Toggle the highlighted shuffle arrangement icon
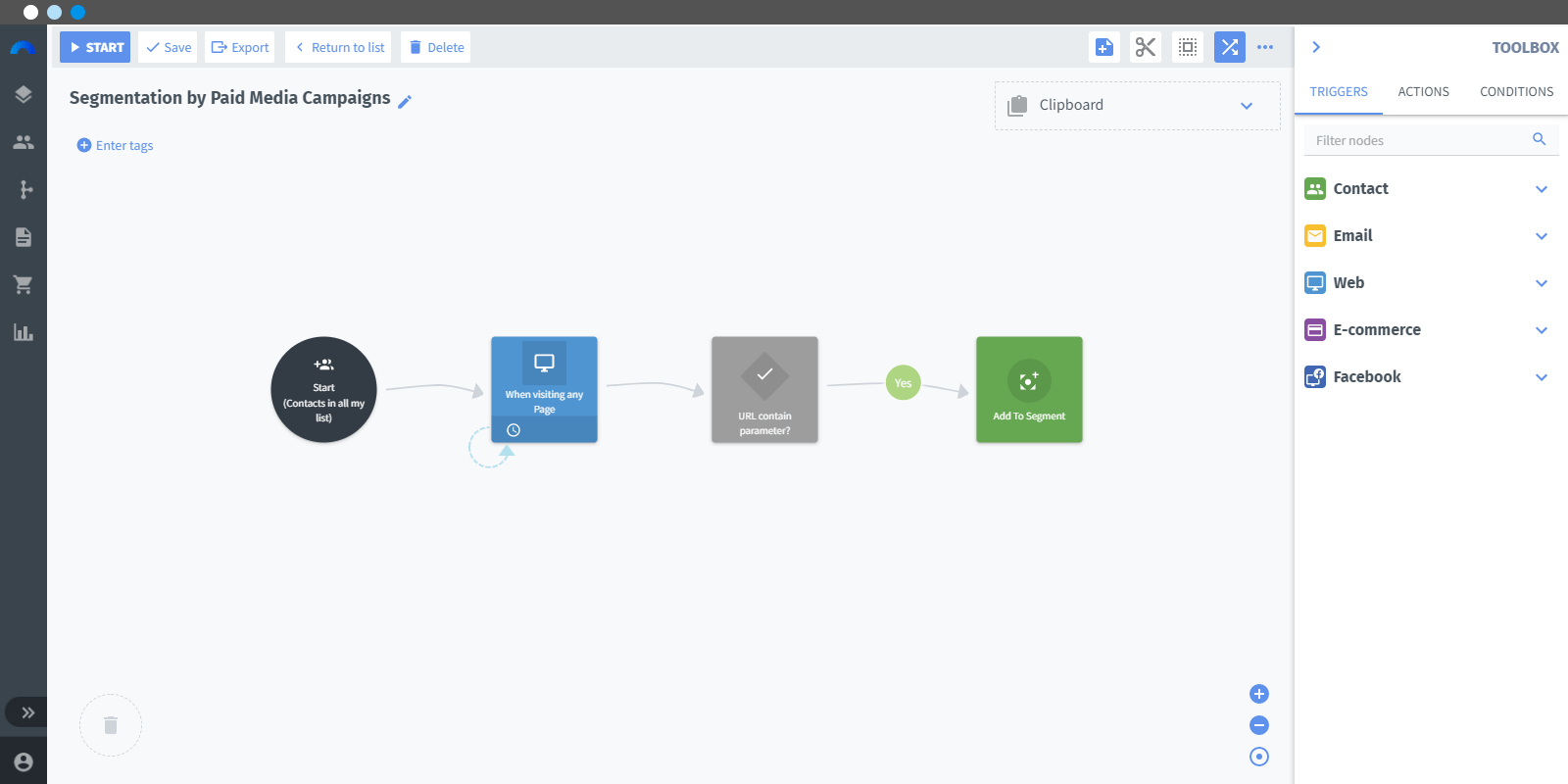Viewport: 1568px width, 784px height. [x=1230, y=47]
